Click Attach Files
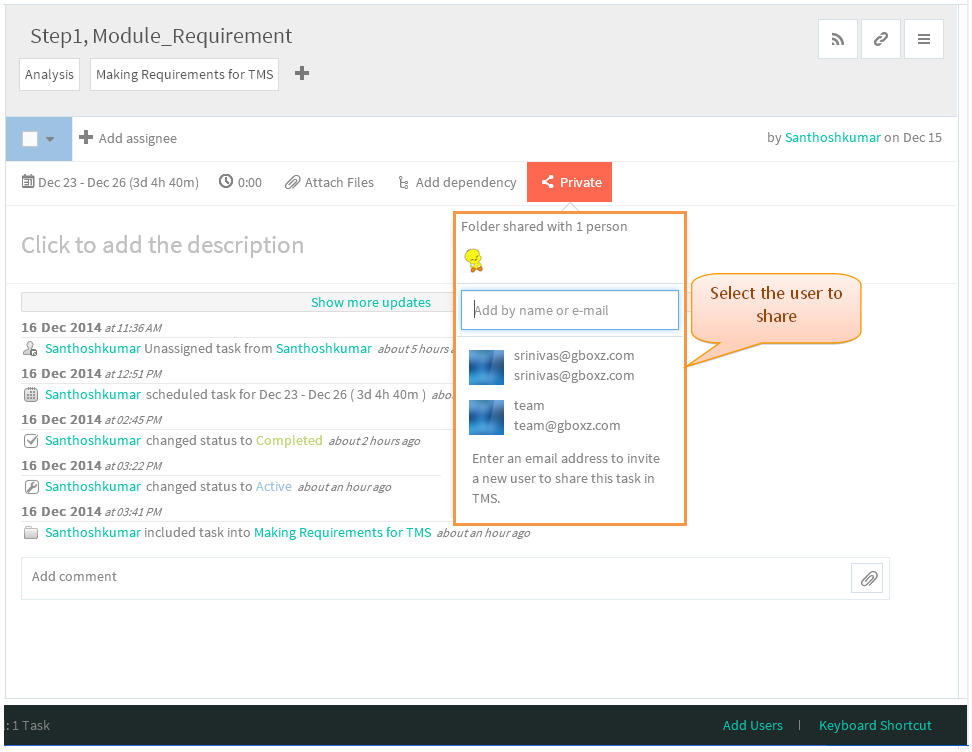The width and height of the screenshot is (972, 752). (x=329, y=182)
